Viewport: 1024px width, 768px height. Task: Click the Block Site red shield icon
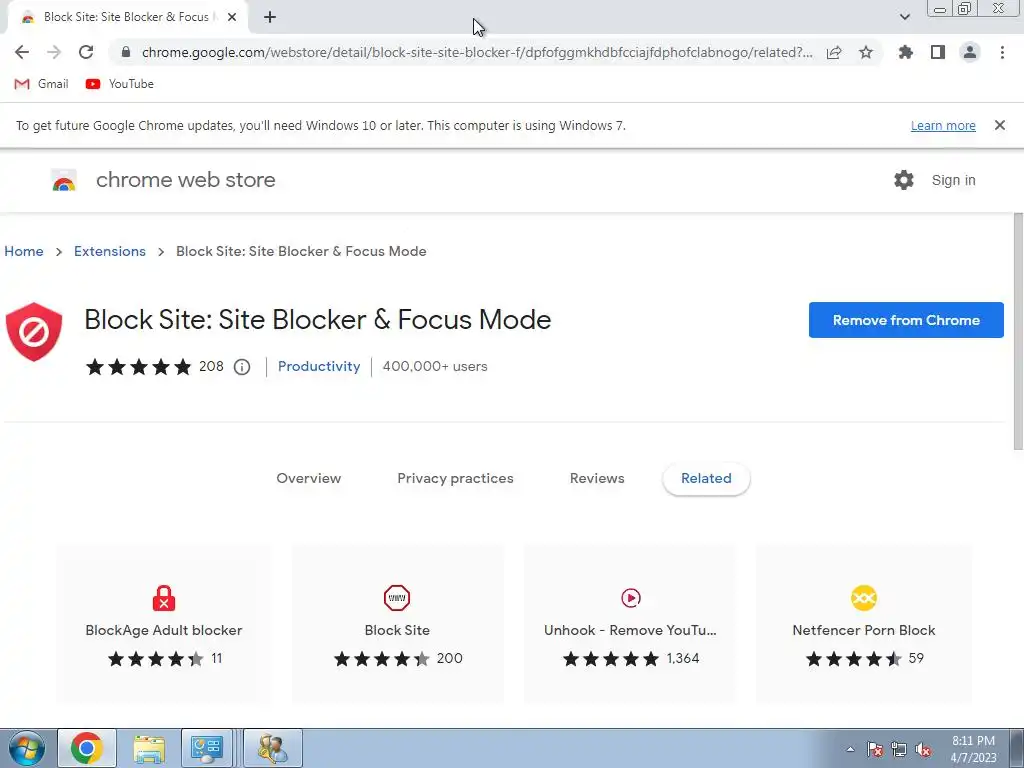34,332
